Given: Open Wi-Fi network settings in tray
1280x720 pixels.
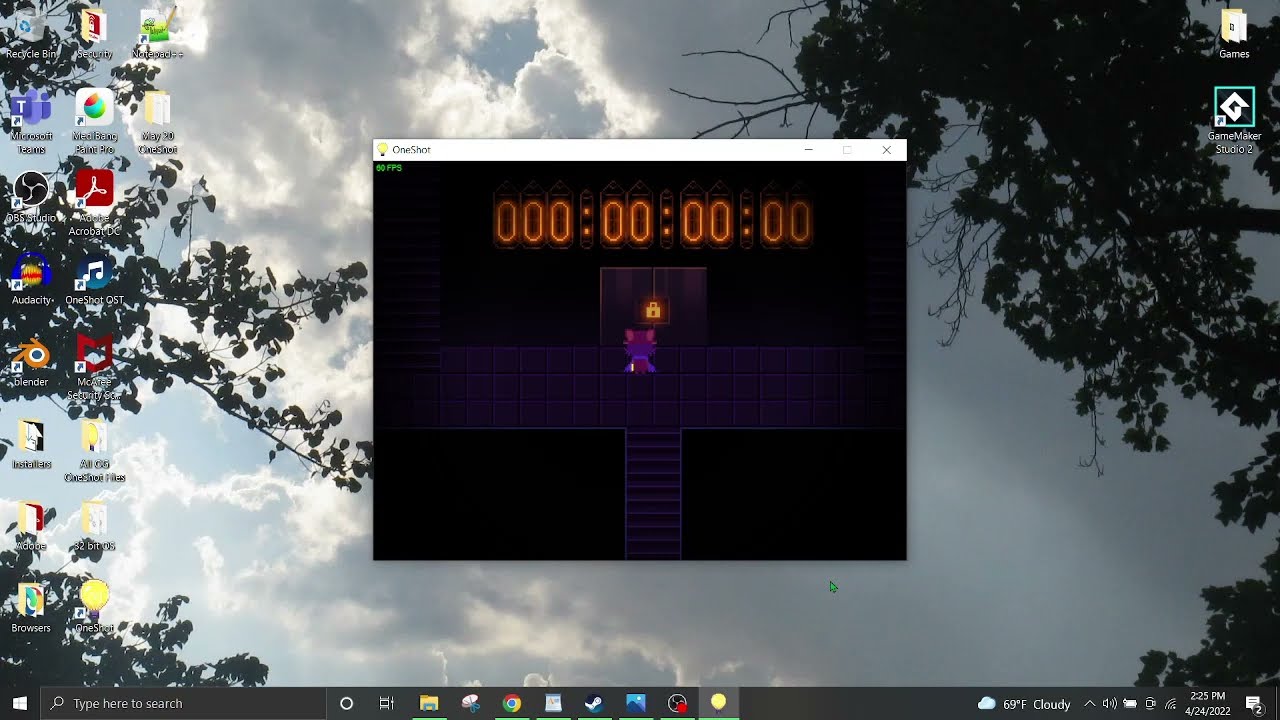Looking at the screenshot, I should (1170, 703).
